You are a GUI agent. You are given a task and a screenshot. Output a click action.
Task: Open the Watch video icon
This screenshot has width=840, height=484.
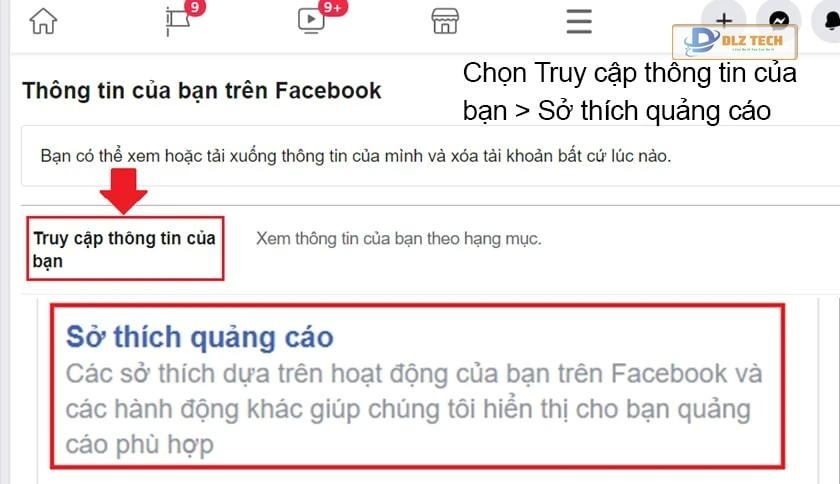[311, 21]
